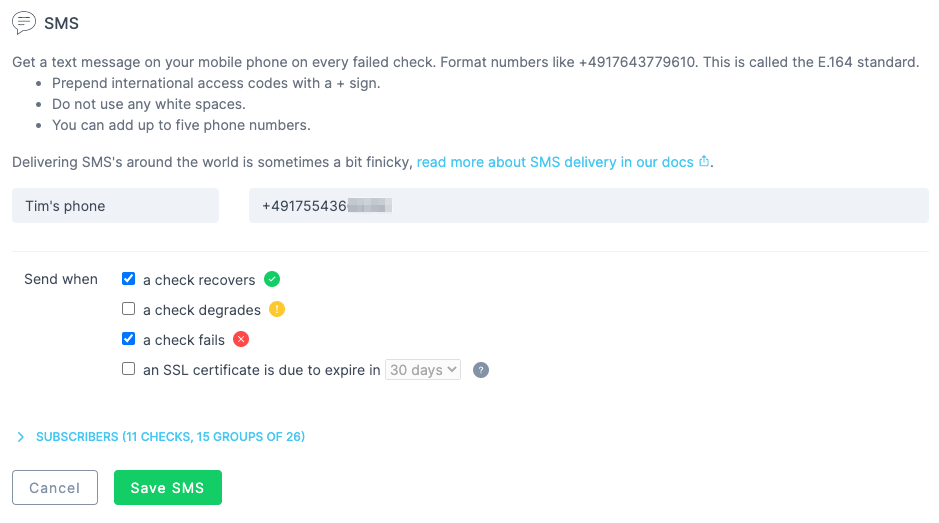Expand the Subscribers section chevron
The width and height of the screenshot is (939, 523).
[x=21, y=437]
